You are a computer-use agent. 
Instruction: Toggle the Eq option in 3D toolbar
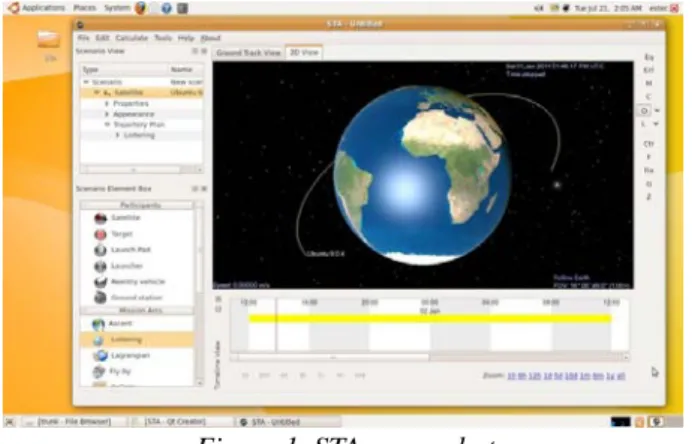coord(649,57)
